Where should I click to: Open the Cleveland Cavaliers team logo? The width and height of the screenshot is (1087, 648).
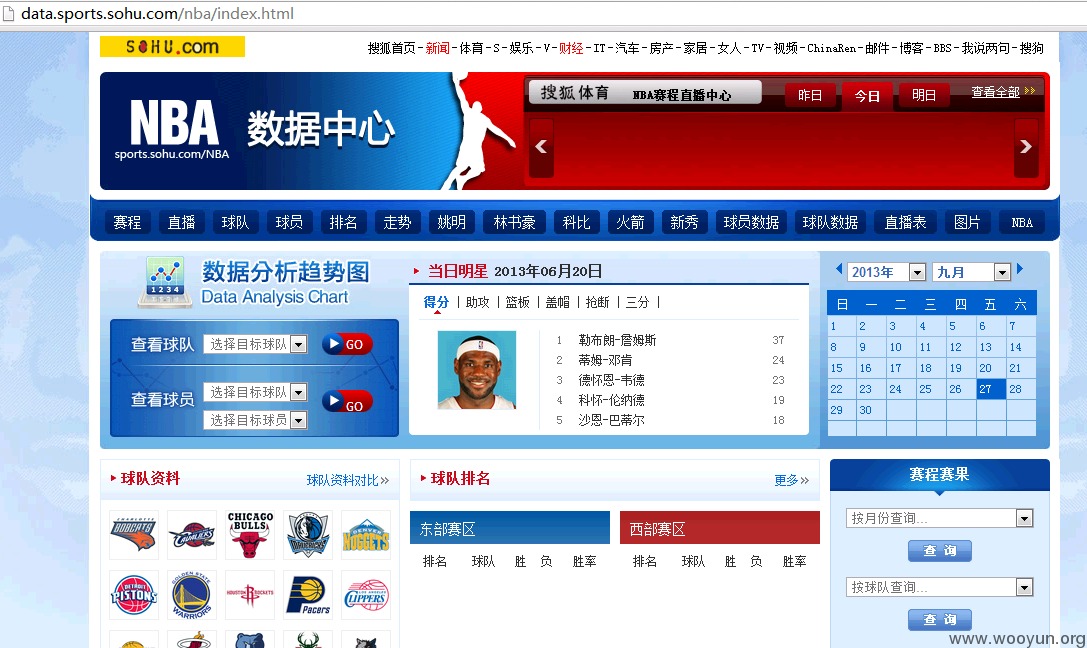(192, 535)
